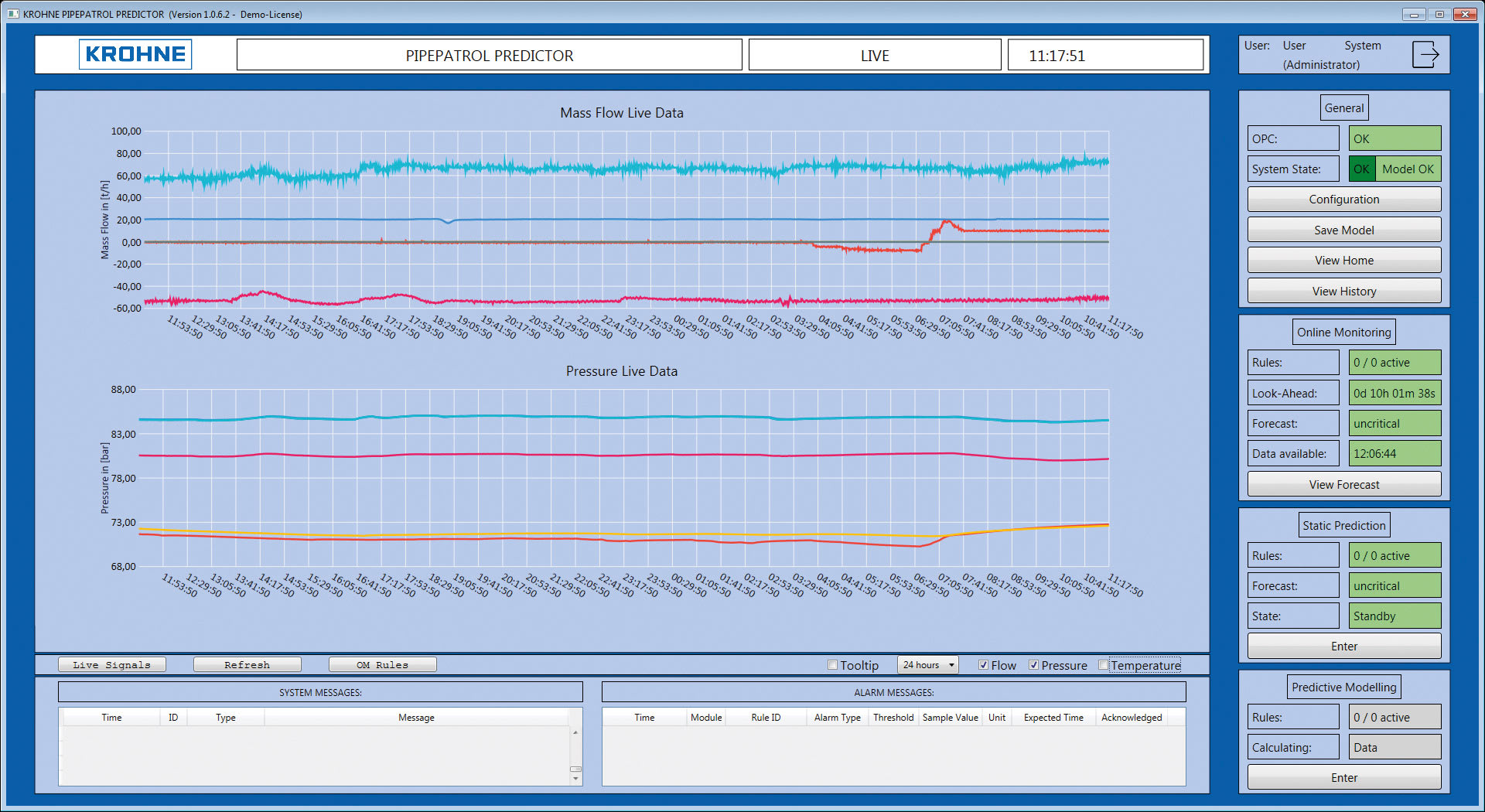The image size is (1485, 812).
Task: Uncheck the Flow checkbox
Action: click(983, 665)
